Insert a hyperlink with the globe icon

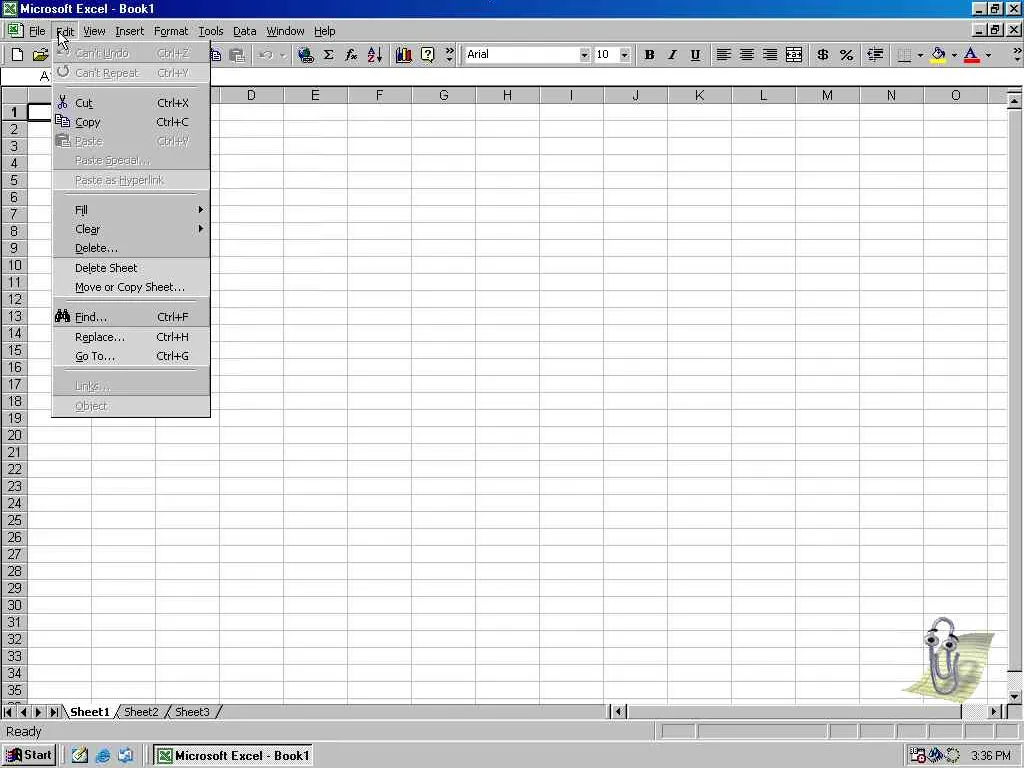click(x=305, y=55)
